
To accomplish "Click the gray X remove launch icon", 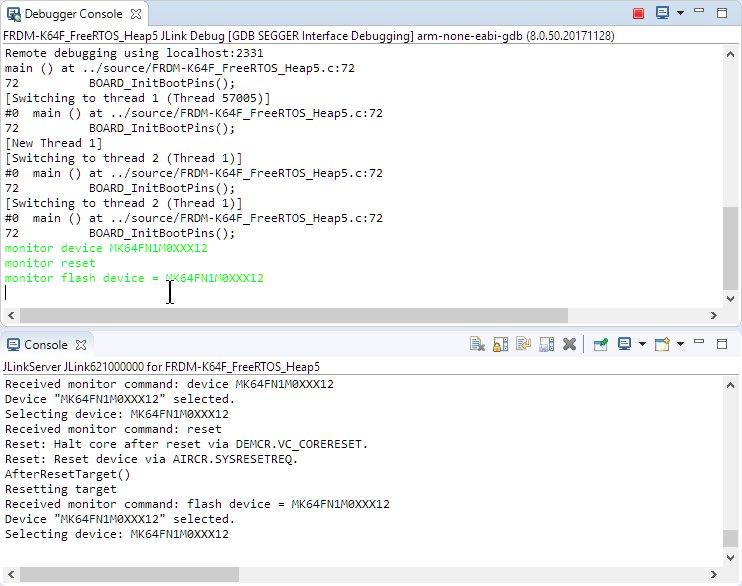I will (x=569, y=344).
